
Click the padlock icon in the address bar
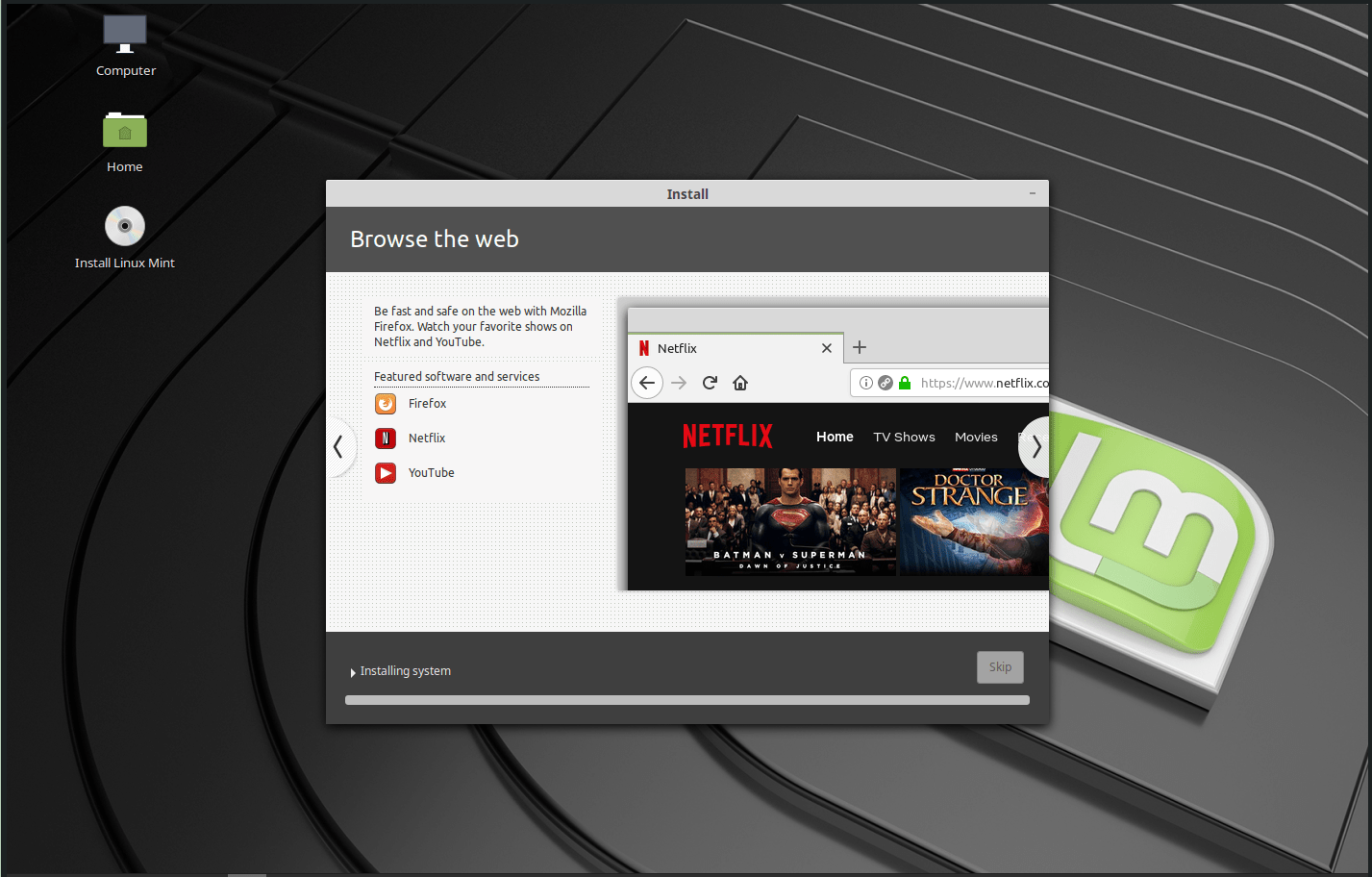click(x=905, y=382)
